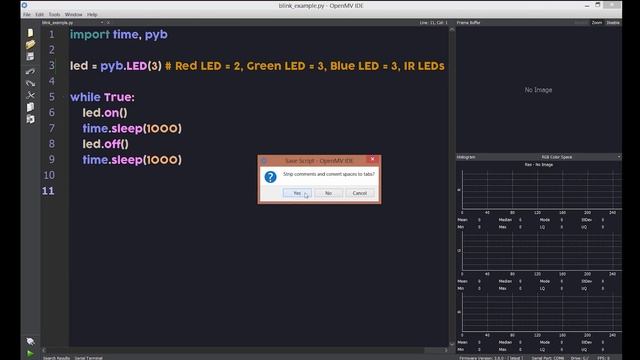This screenshot has height=360, width=640.
Task: Click the Save floppy disk icon
Action: (31, 56)
